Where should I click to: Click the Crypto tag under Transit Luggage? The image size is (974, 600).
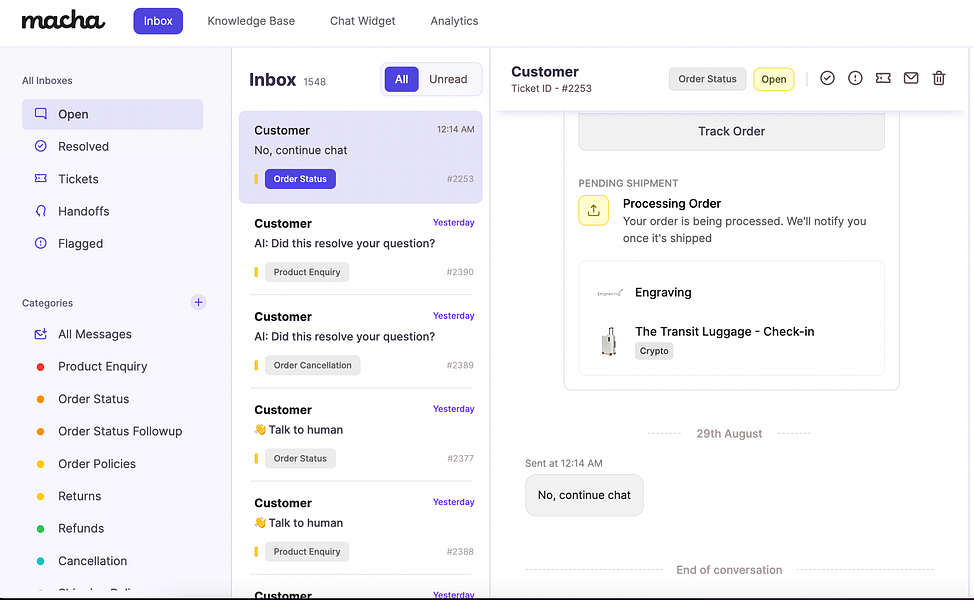coord(653,351)
